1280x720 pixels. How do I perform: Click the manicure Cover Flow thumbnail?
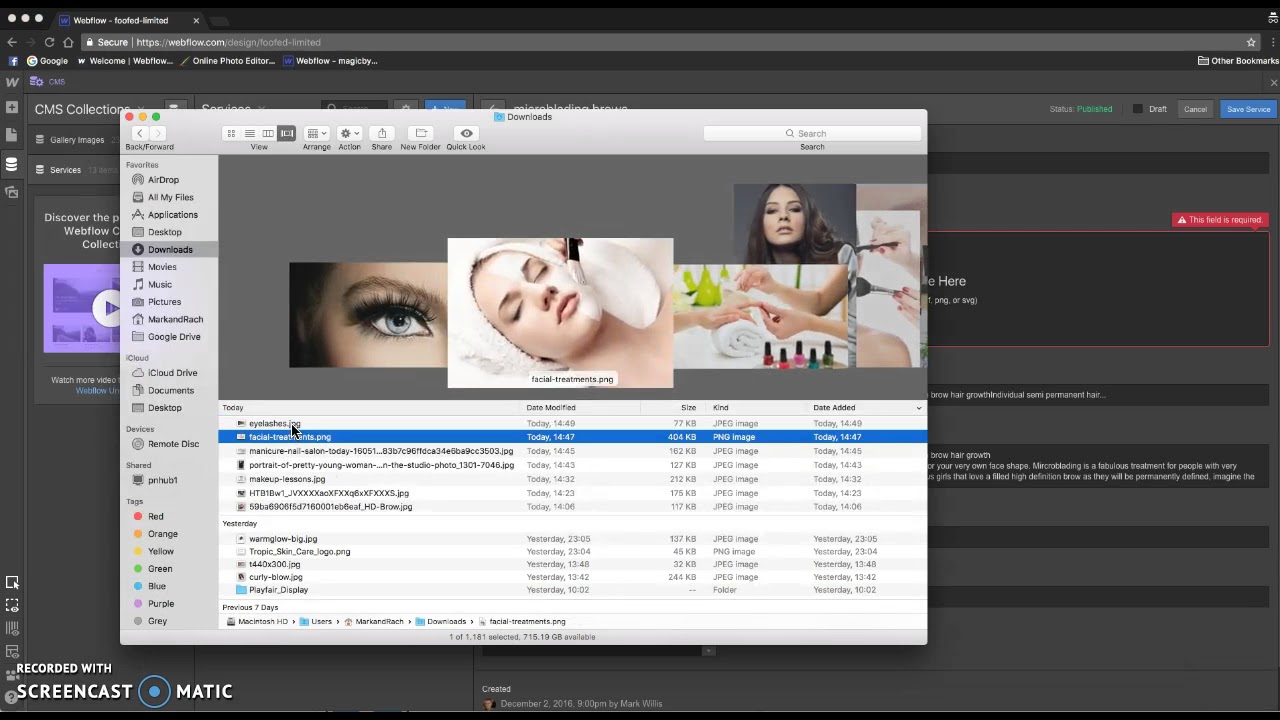click(x=760, y=317)
